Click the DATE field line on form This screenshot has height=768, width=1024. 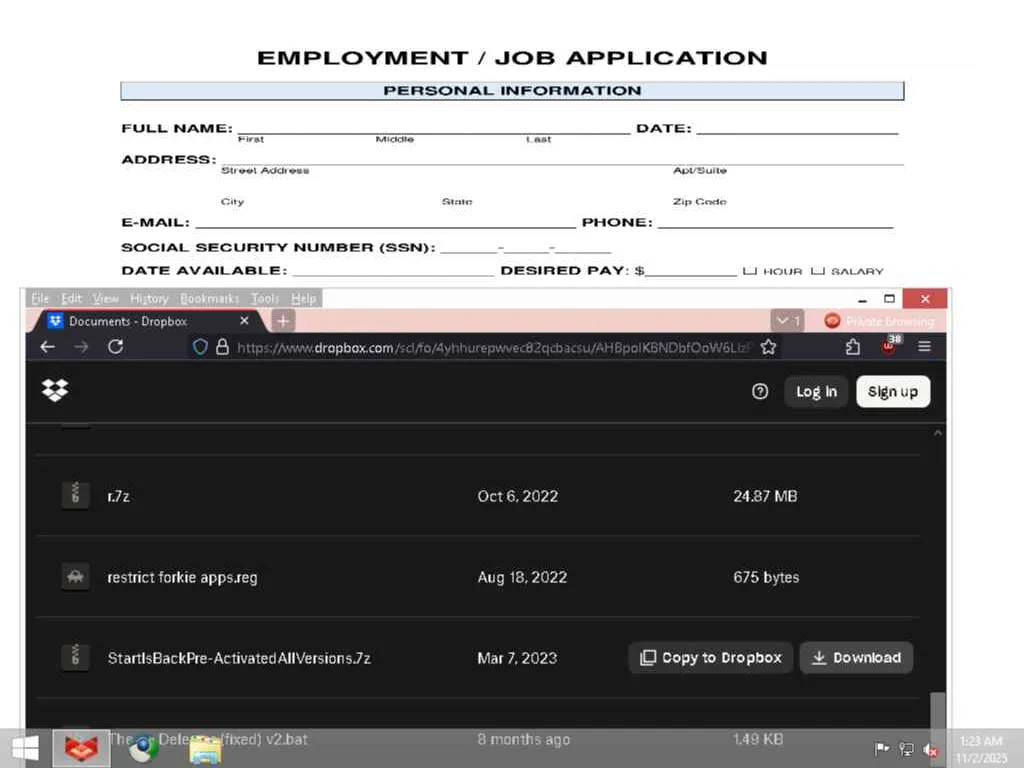(797, 128)
